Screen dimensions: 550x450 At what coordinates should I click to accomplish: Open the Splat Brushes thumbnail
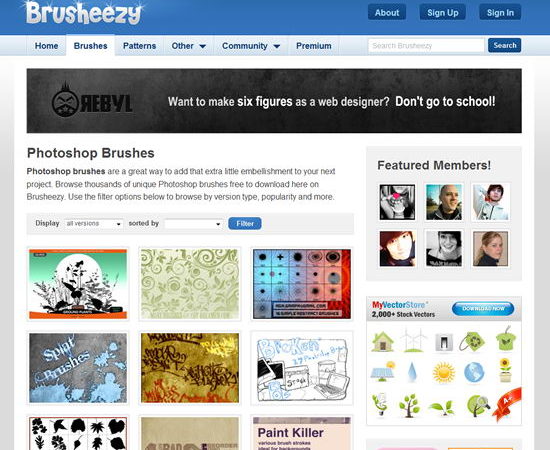click(x=78, y=368)
